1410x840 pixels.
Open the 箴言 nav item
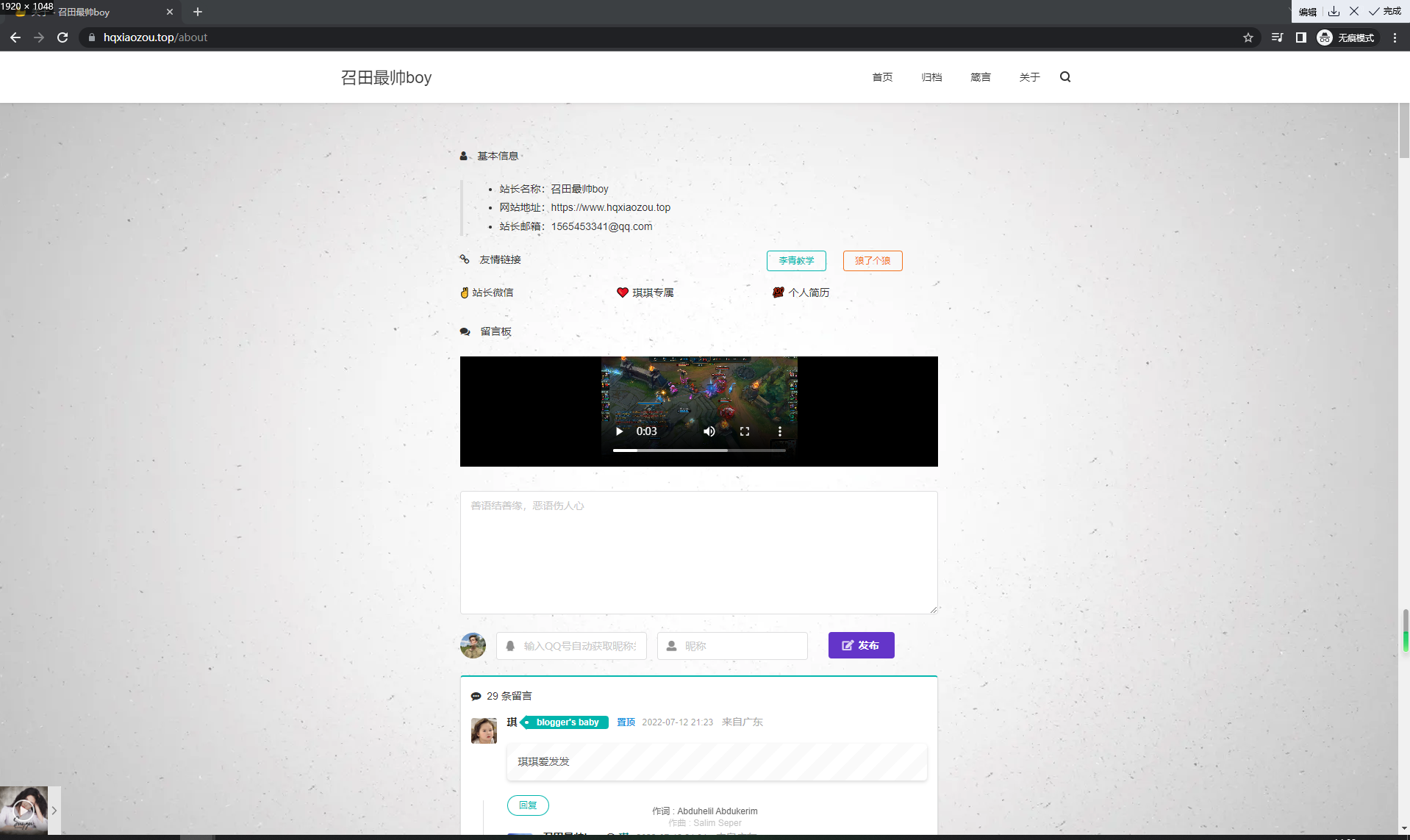tap(980, 77)
